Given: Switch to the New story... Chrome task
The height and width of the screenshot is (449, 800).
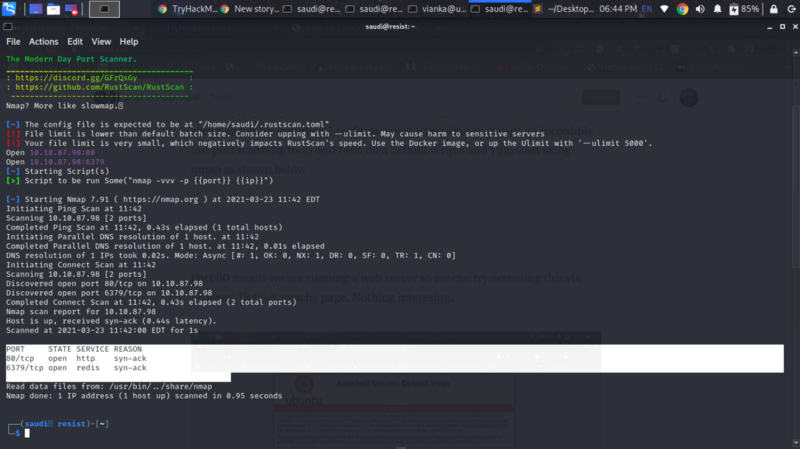Looking at the screenshot, I should tap(250, 9).
